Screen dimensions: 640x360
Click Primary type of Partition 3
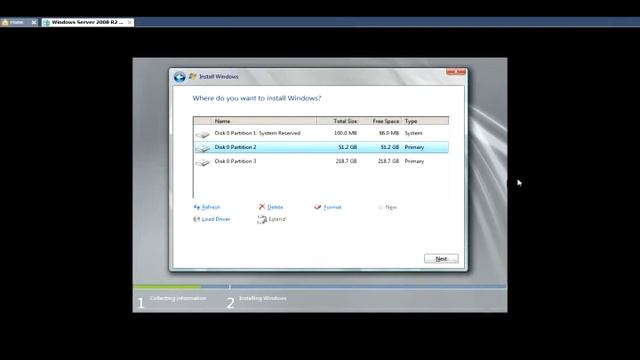pos(414,161)
